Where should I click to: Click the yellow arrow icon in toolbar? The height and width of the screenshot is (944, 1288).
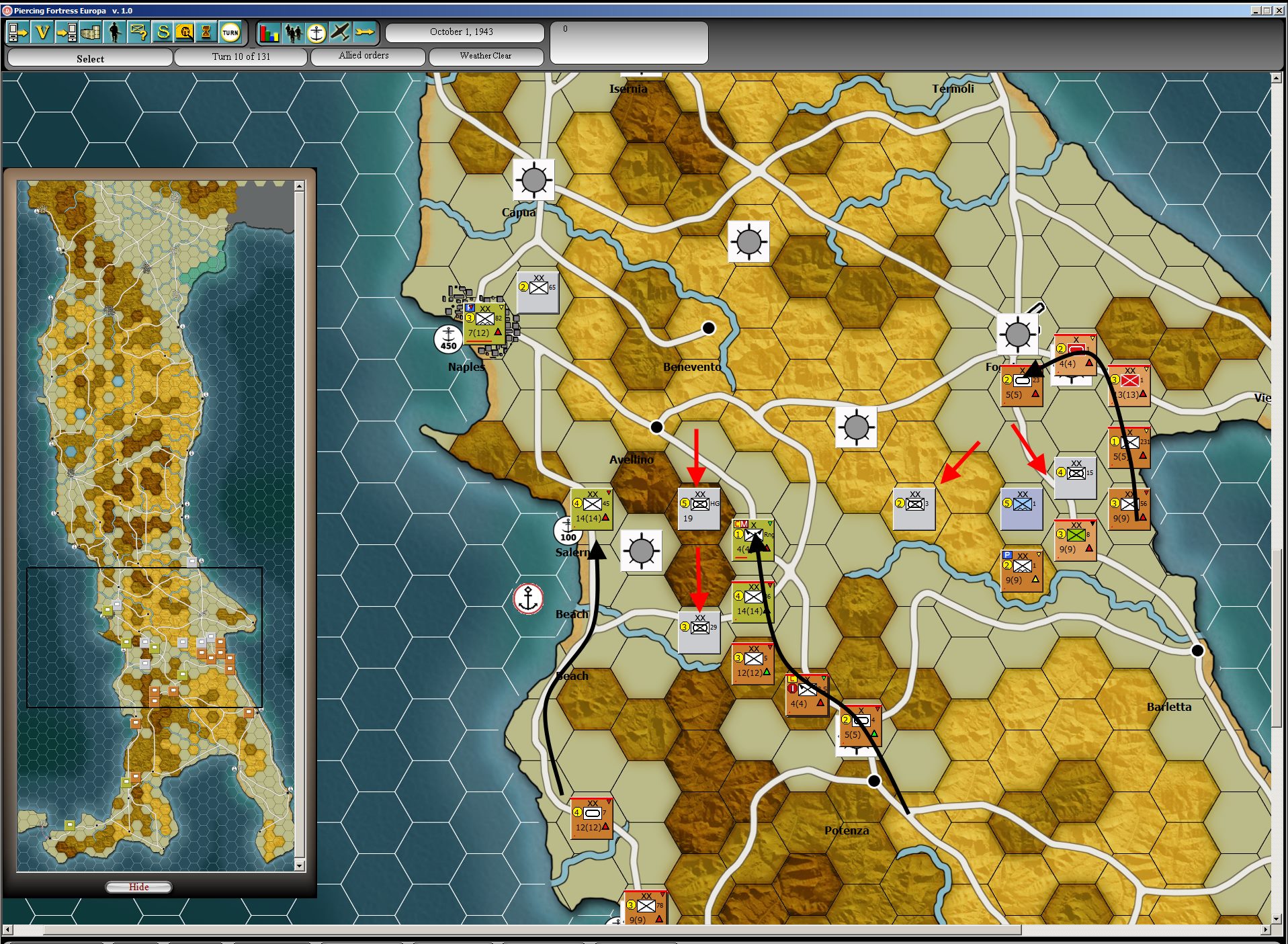pyautogui.click(x=365, y=32)
